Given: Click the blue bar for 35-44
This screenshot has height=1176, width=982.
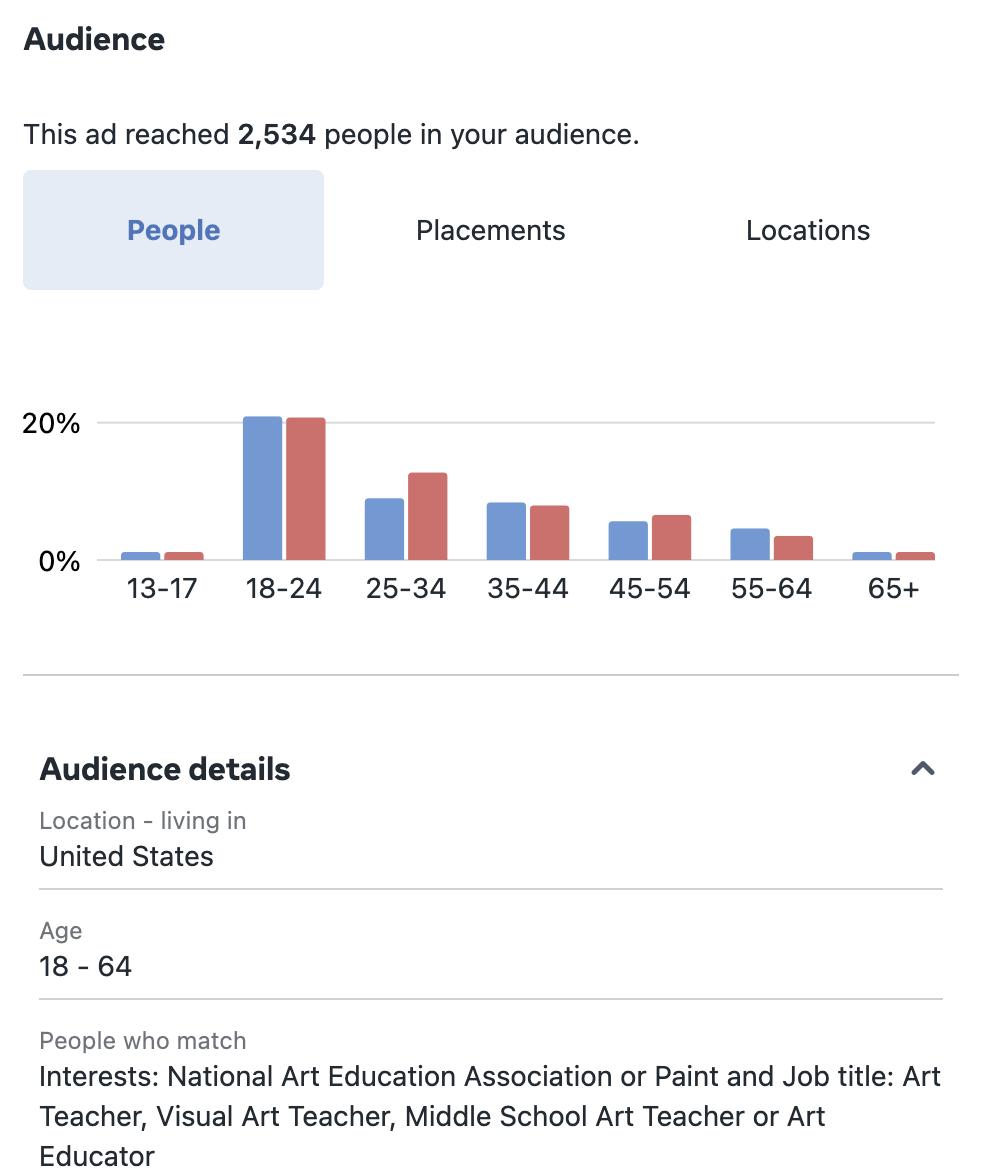Looking at the screenshot, I should click(506, 531).
